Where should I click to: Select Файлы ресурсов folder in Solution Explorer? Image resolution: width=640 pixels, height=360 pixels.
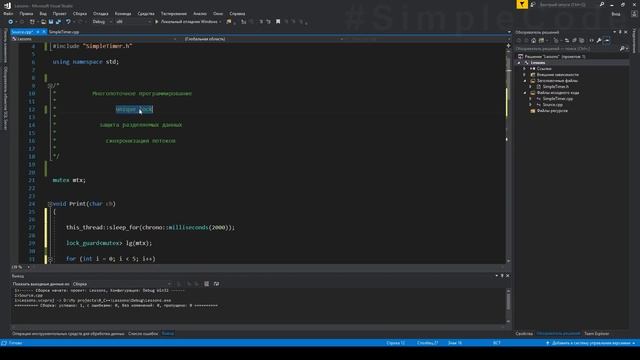(552, 111)
